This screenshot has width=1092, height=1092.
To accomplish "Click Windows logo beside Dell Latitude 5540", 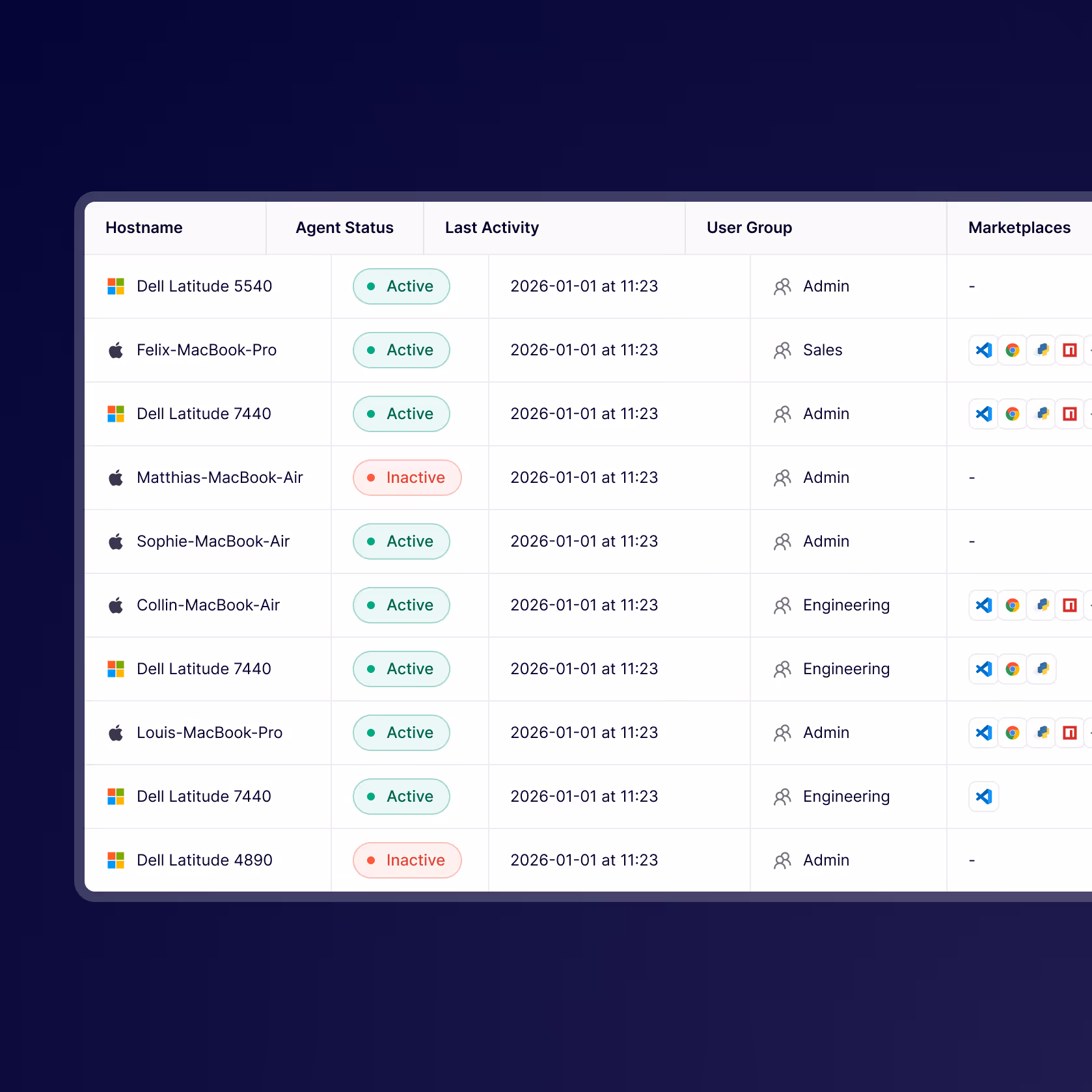I will pos(116,286).
